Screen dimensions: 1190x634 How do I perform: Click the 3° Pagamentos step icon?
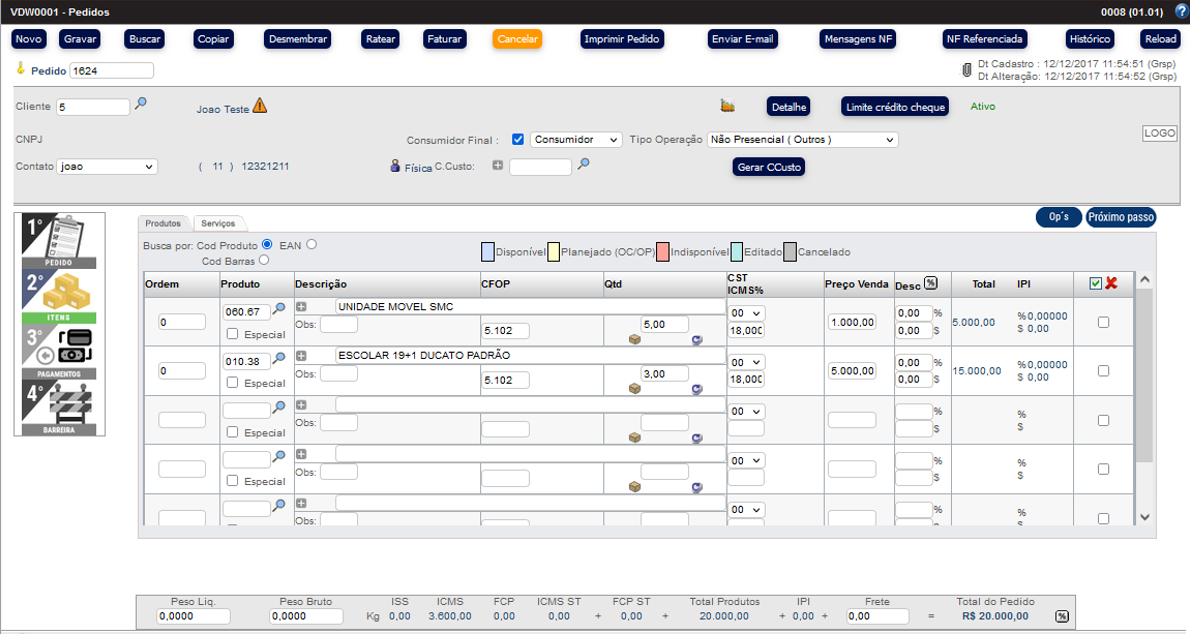click(x=60, y=350)
